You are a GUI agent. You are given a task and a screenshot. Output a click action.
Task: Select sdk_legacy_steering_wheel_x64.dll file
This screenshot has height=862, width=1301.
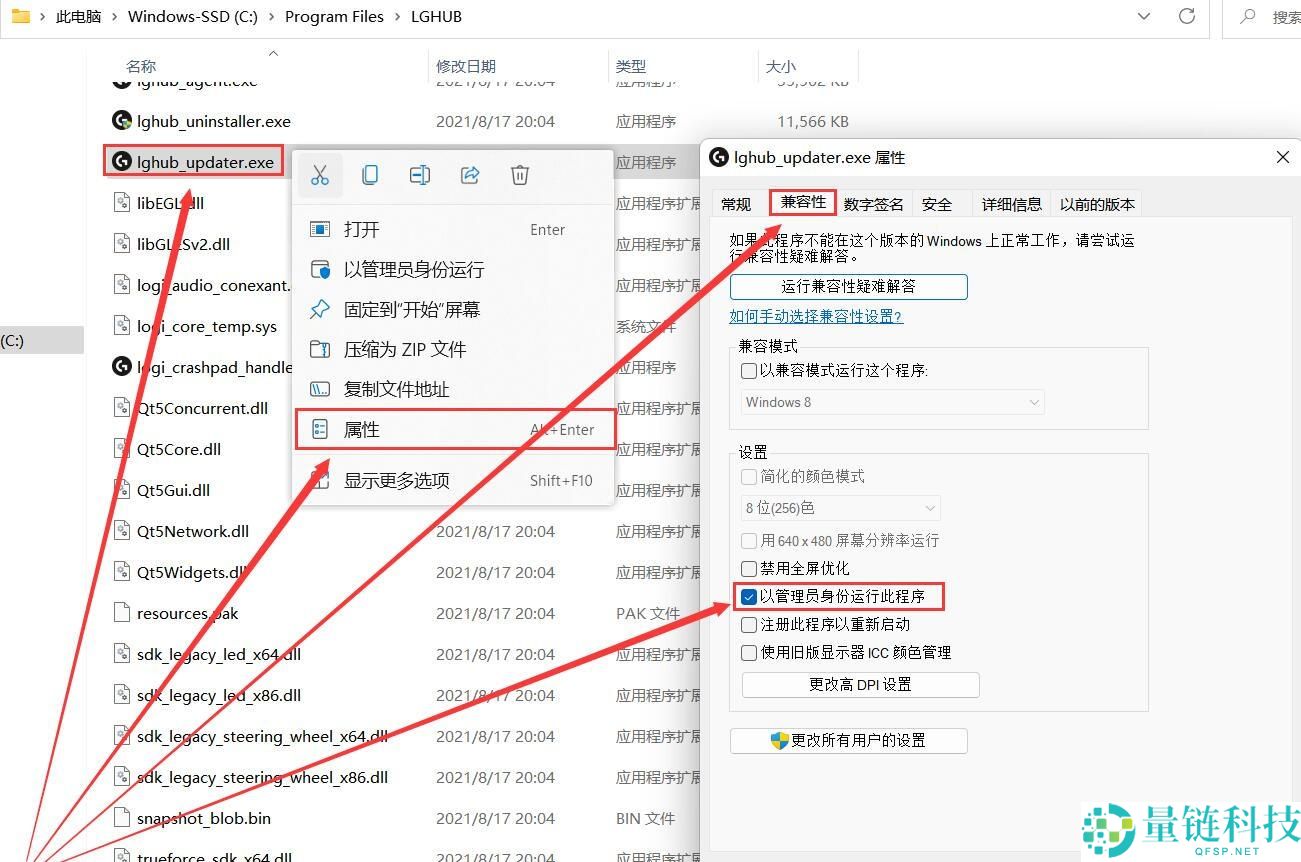point(262,736)
